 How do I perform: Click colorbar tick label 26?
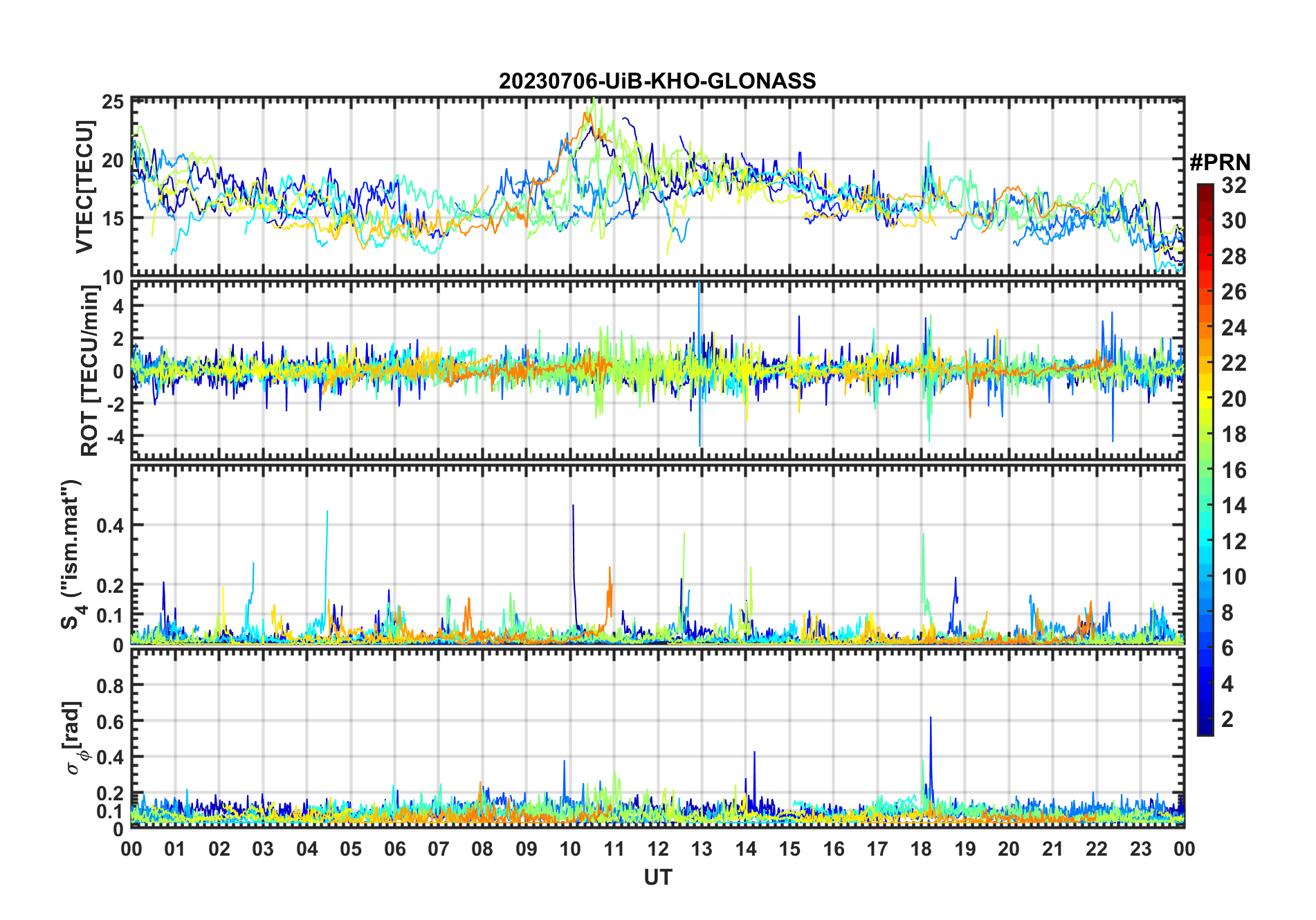(x=1233, y=292)
